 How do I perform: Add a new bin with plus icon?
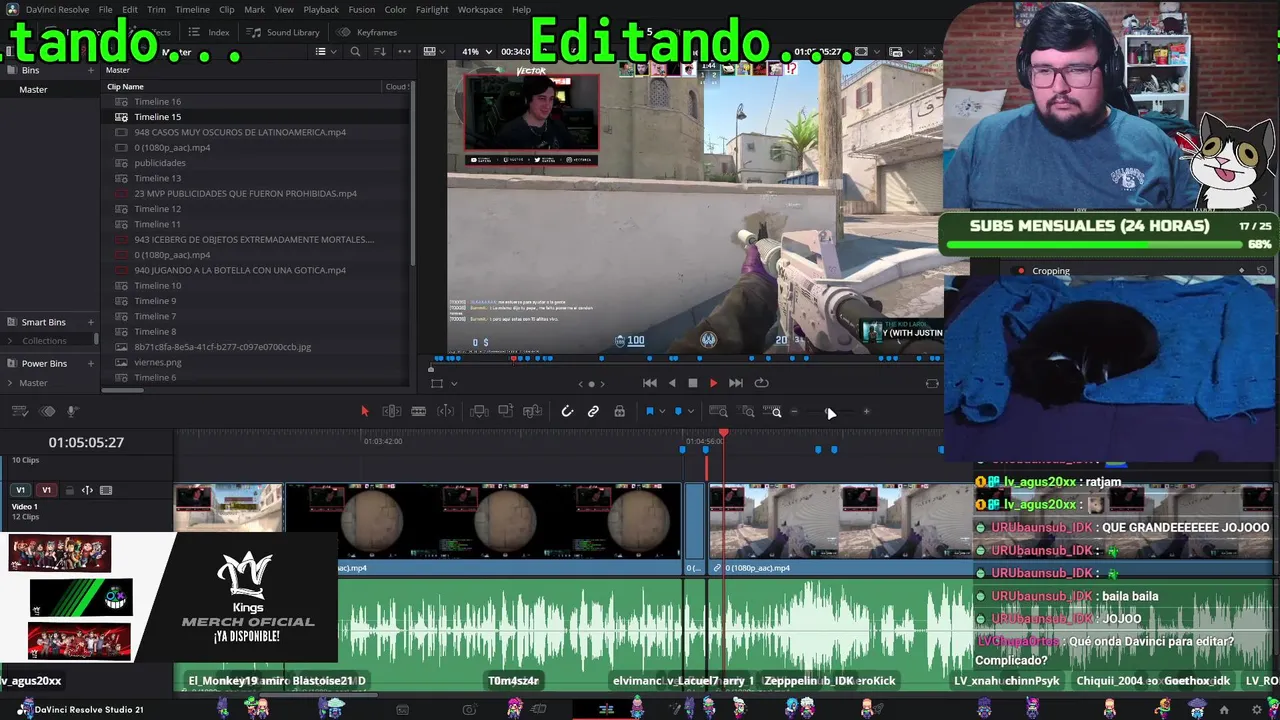tap(91, 70)
